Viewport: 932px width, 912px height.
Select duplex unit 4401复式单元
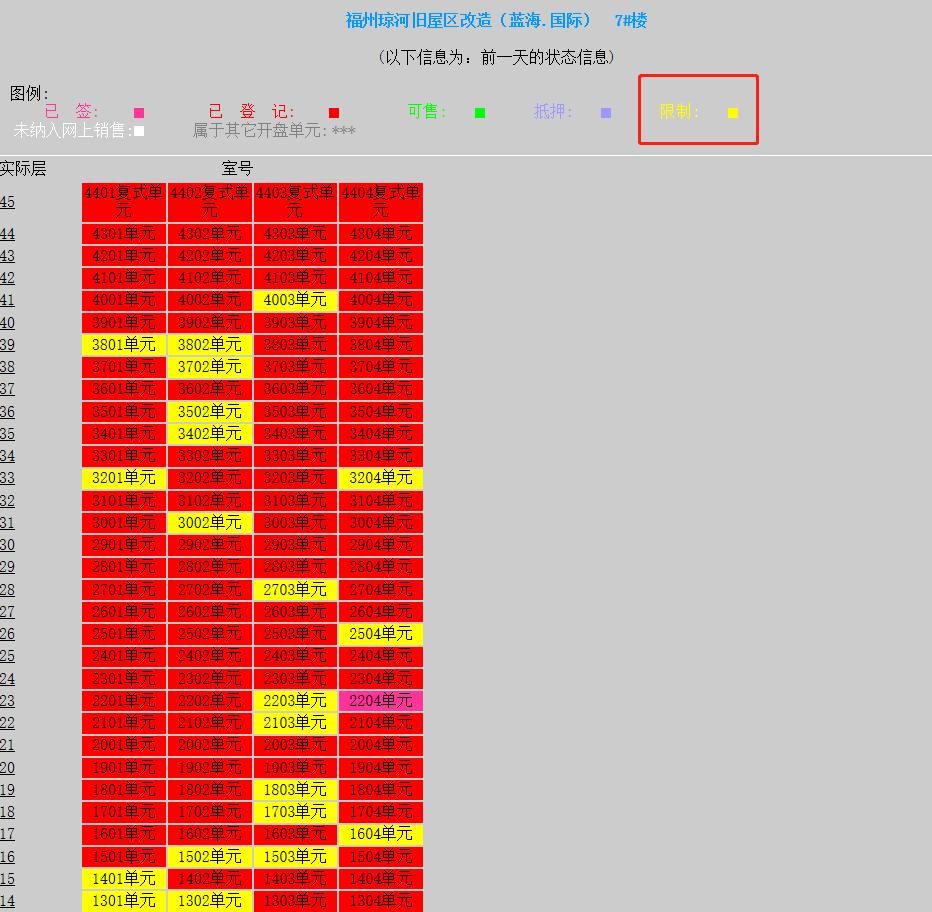tap(123, 201)
